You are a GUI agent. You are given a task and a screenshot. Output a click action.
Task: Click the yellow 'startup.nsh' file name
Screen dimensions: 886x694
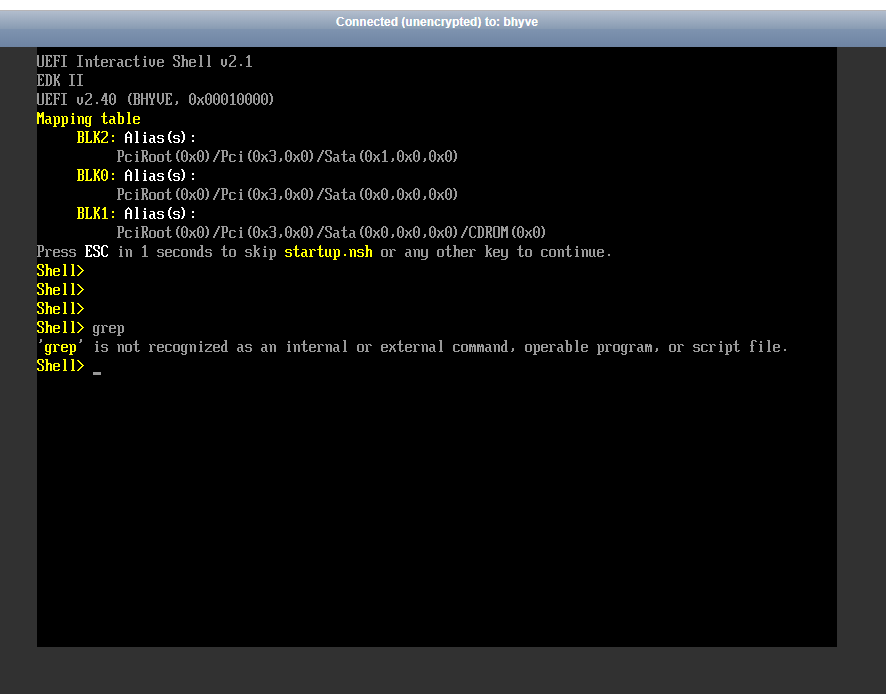328,251
